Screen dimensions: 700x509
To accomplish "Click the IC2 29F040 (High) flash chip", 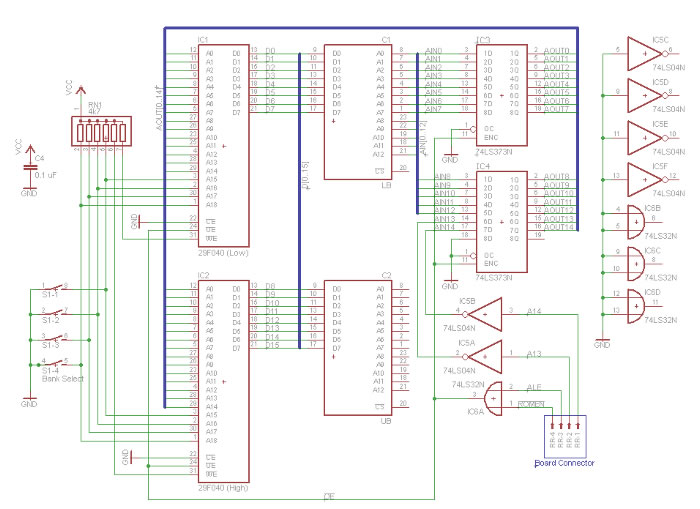I will pyautogui.click(x=223, y=380).
